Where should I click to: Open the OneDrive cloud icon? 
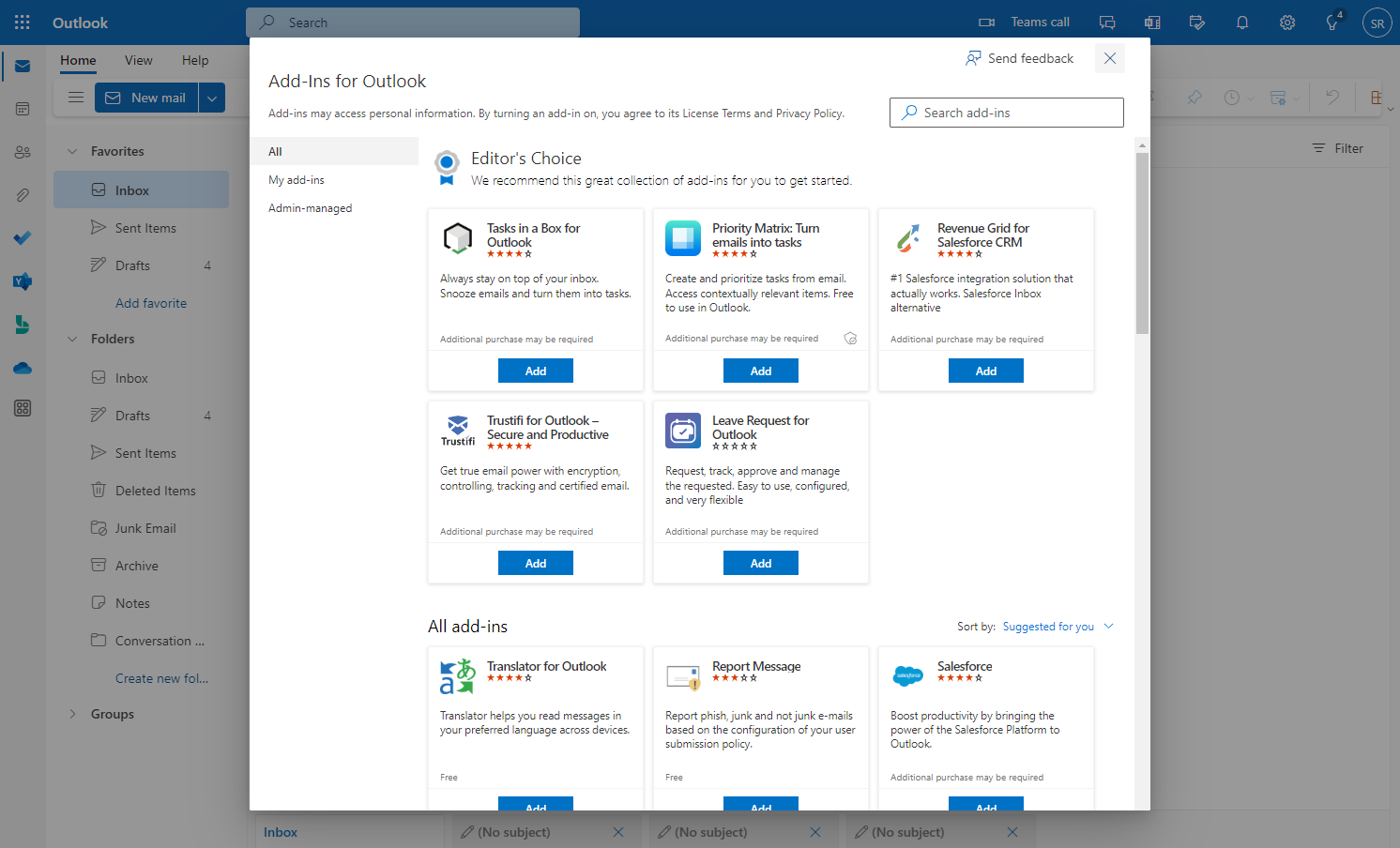tap(23, 368)
